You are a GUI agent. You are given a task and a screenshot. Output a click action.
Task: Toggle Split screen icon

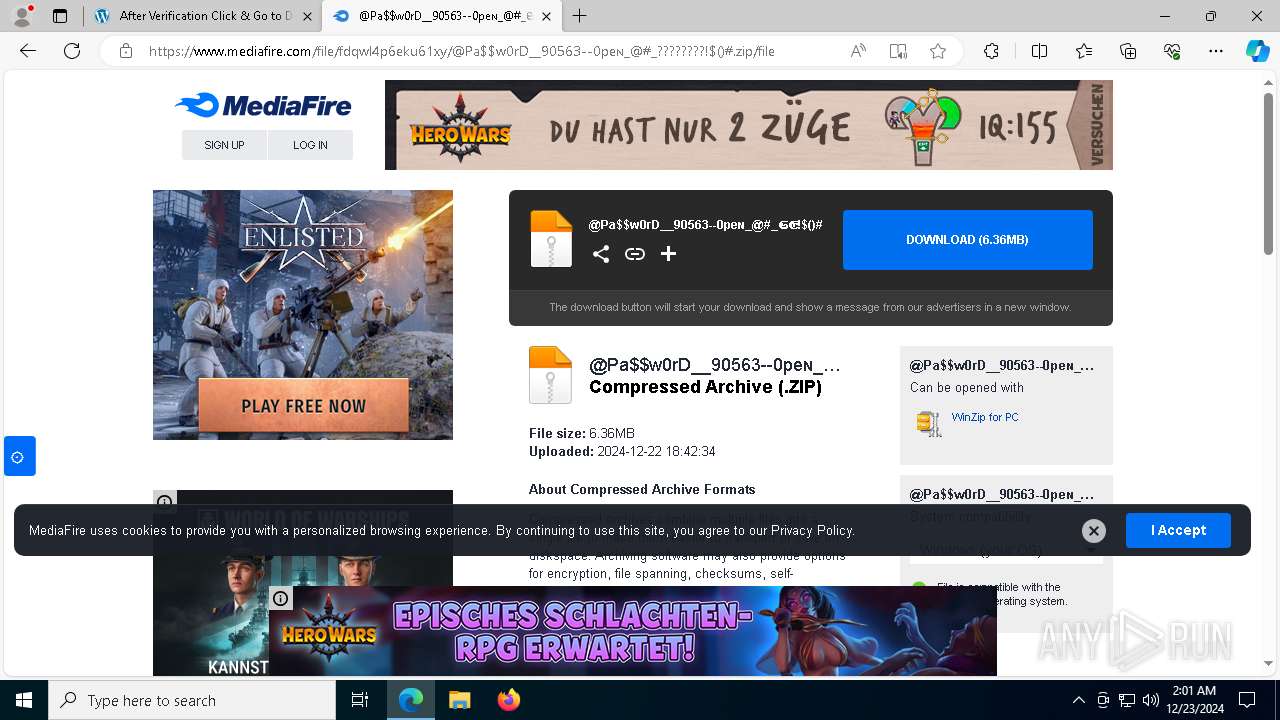[1039, 51]
